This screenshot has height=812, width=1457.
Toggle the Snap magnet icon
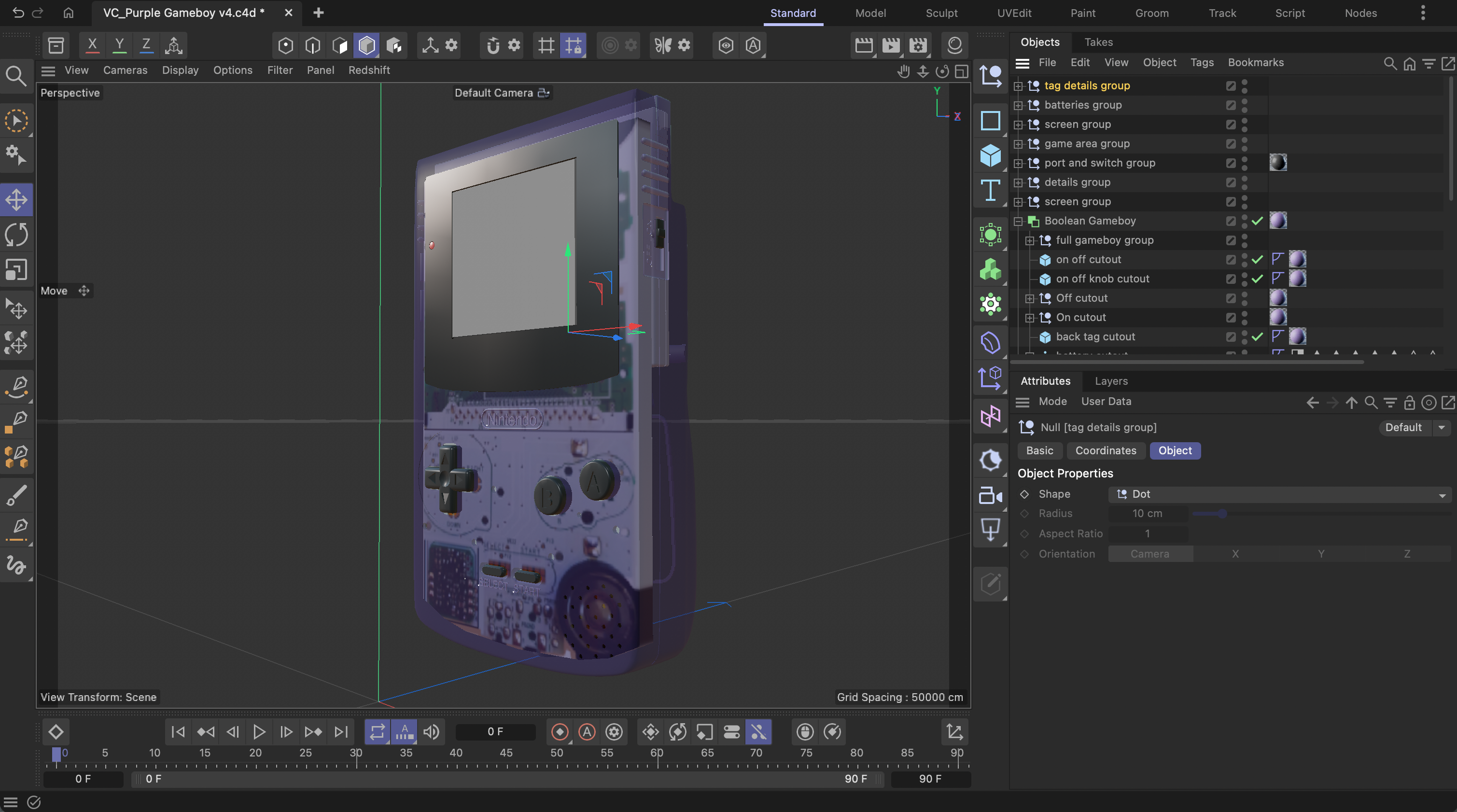click(493, 45)
